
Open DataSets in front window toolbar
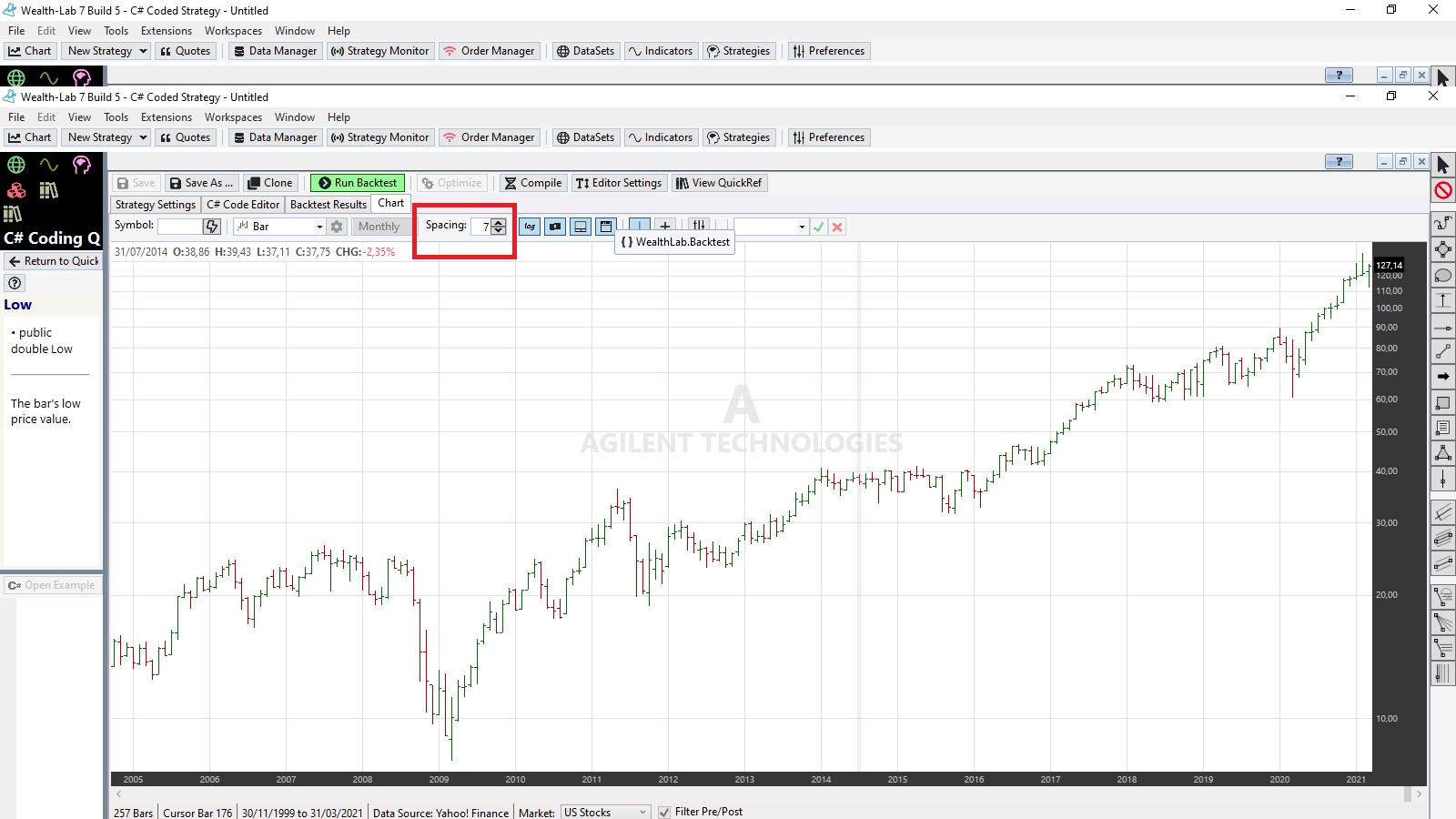click(585, 137)
